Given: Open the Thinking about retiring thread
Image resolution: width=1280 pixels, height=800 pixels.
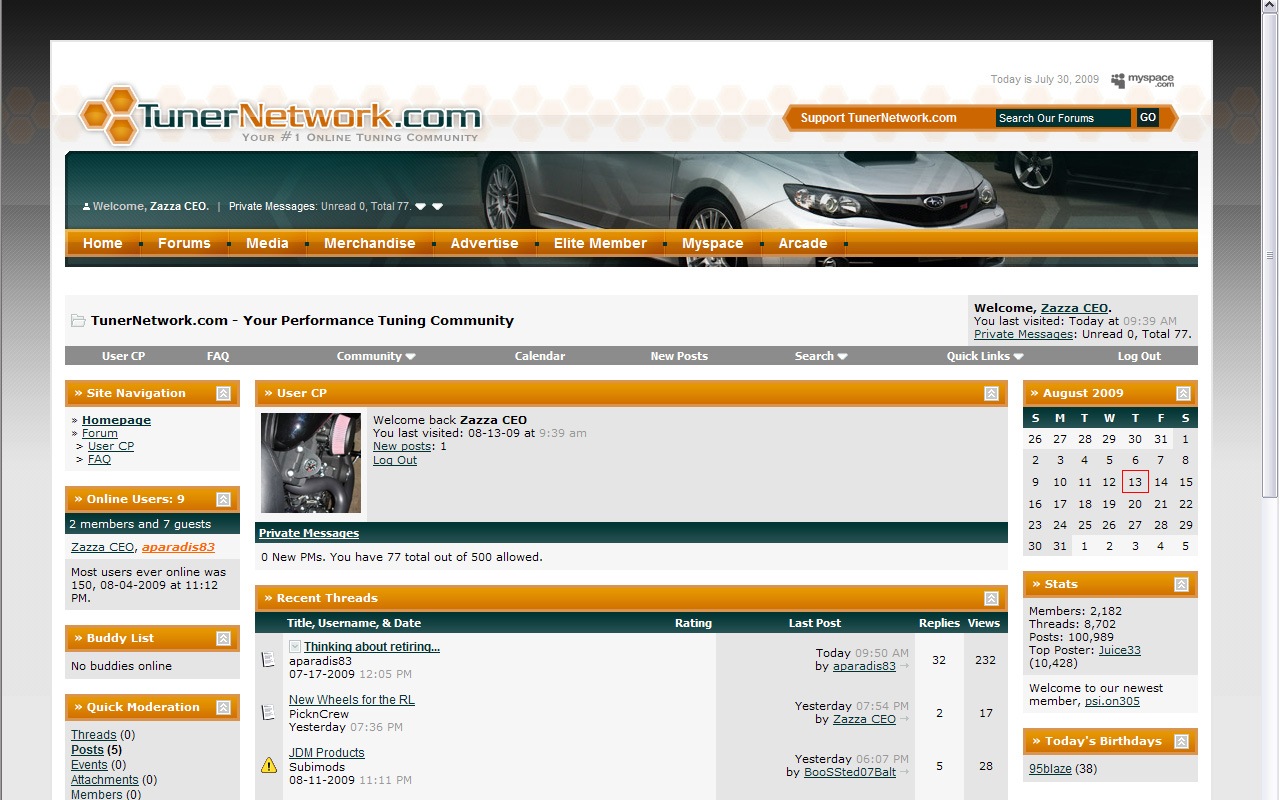Looking at the screenshot, I should tap(372, 647).
